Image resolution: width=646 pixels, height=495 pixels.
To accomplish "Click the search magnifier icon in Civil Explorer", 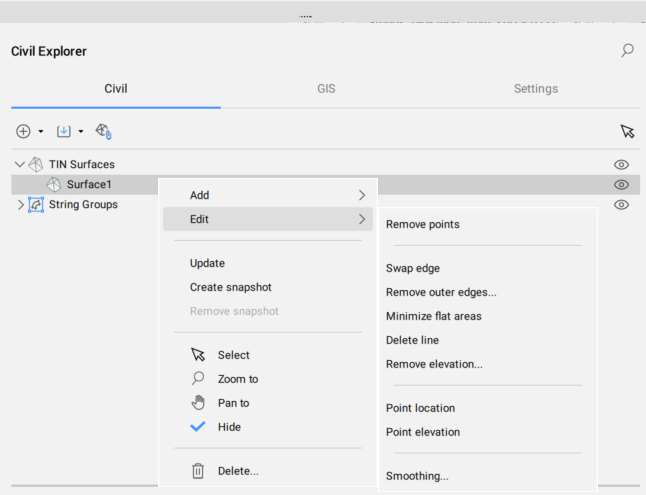I will point(627,50).
